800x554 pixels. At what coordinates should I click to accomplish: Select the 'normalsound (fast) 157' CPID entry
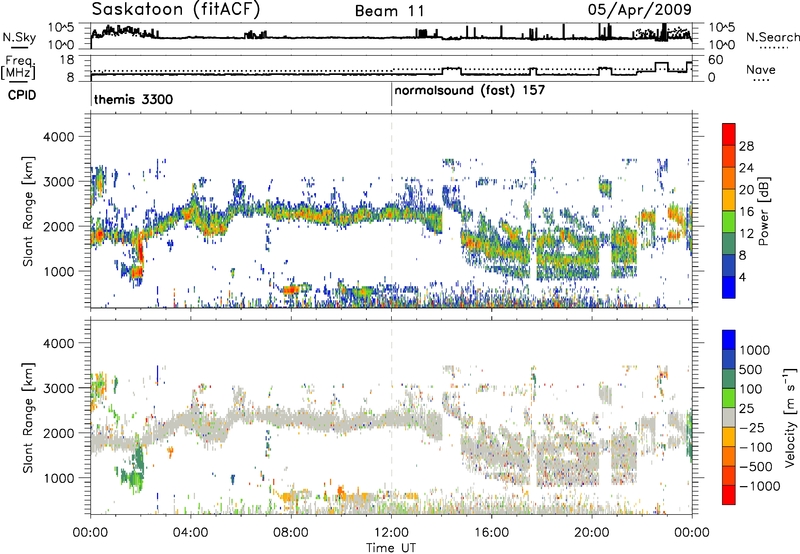pyautogui.click(x=469, y=91)
